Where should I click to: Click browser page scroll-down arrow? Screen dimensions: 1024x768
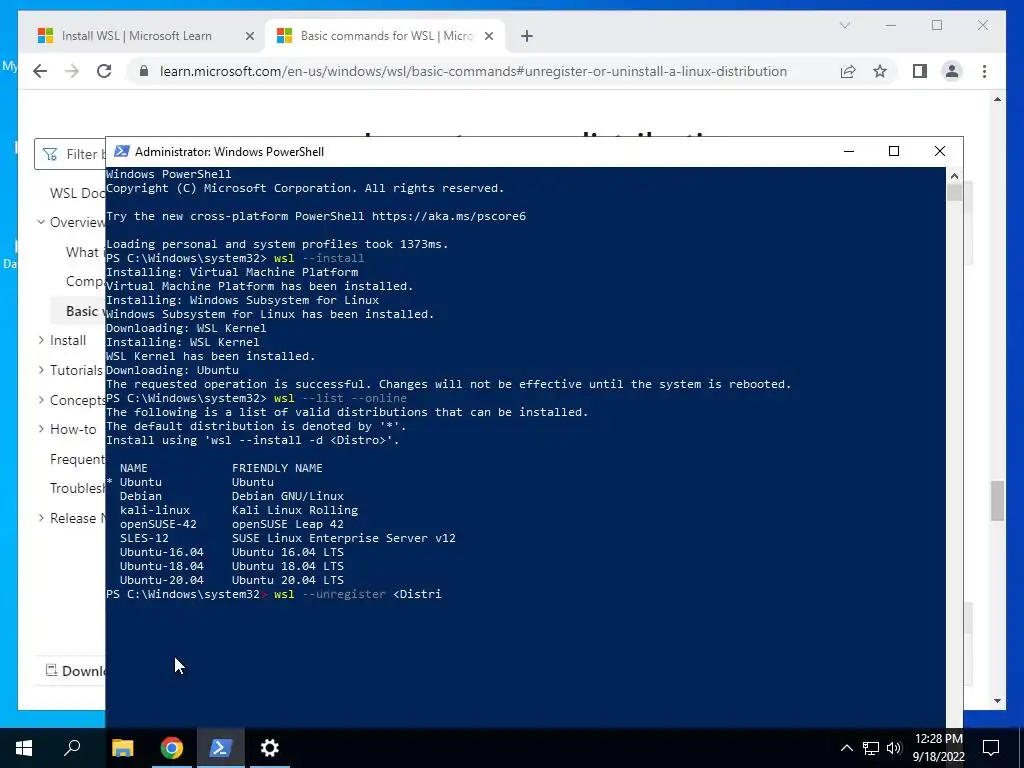point(997,701)
